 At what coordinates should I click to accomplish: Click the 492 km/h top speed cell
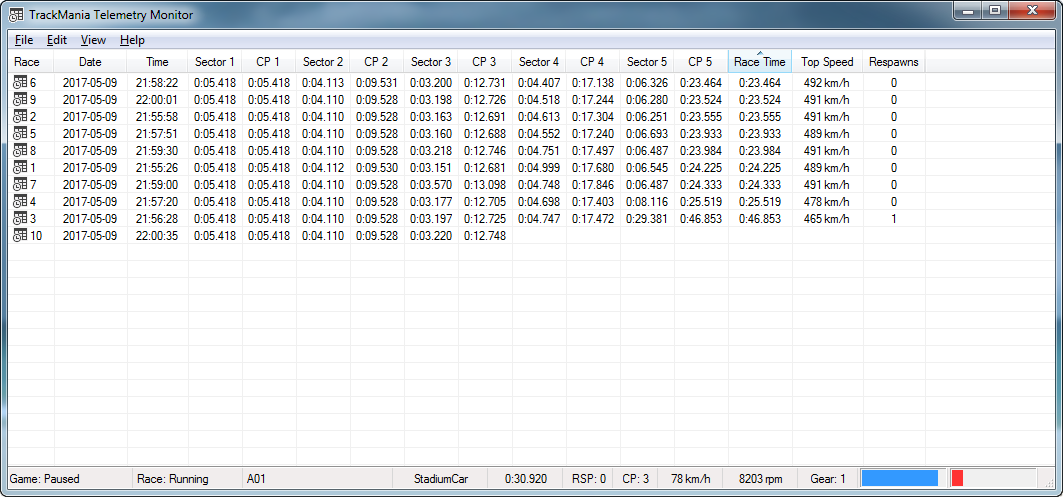point(826,83)
